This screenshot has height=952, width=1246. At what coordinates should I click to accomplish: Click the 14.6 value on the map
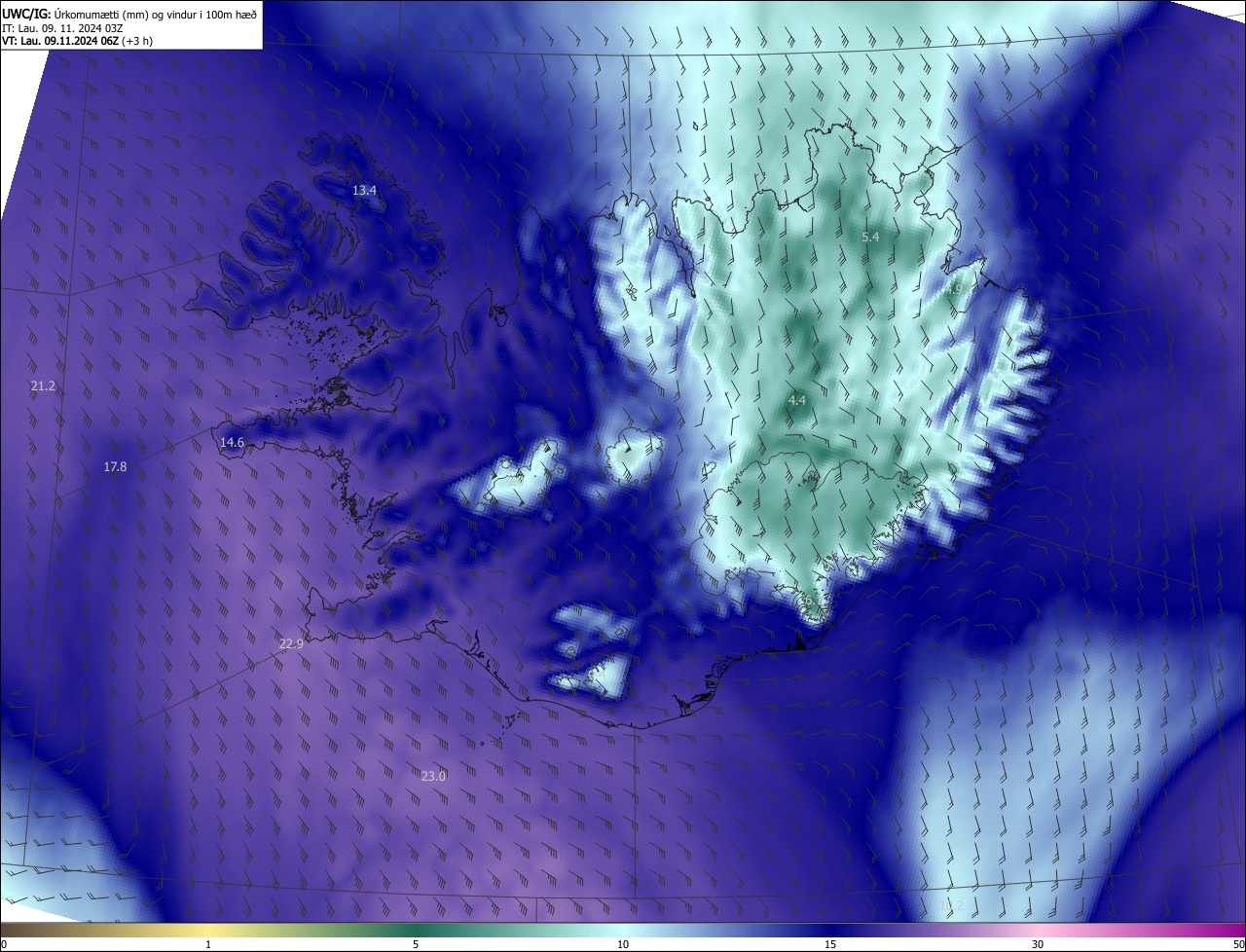[x=232, y=443]
